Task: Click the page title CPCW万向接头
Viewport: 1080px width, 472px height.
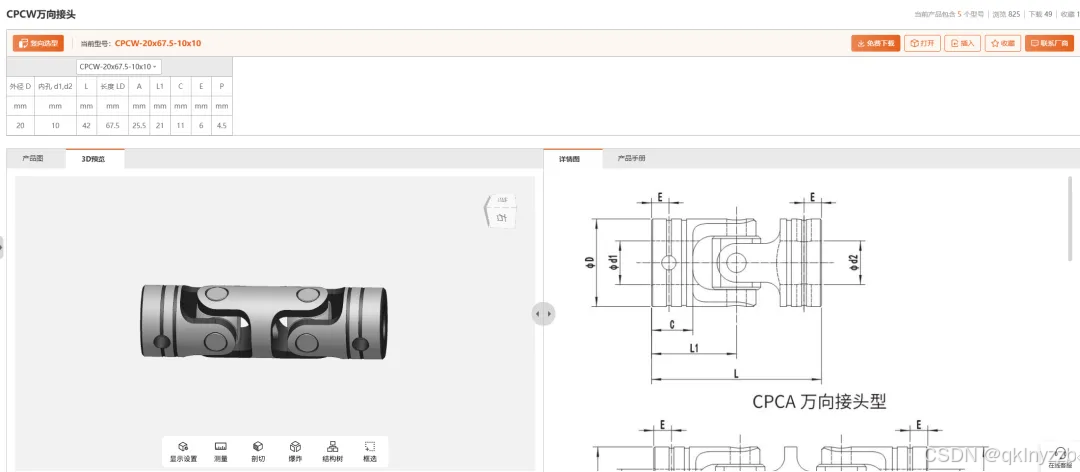Action: click(41, 14)
